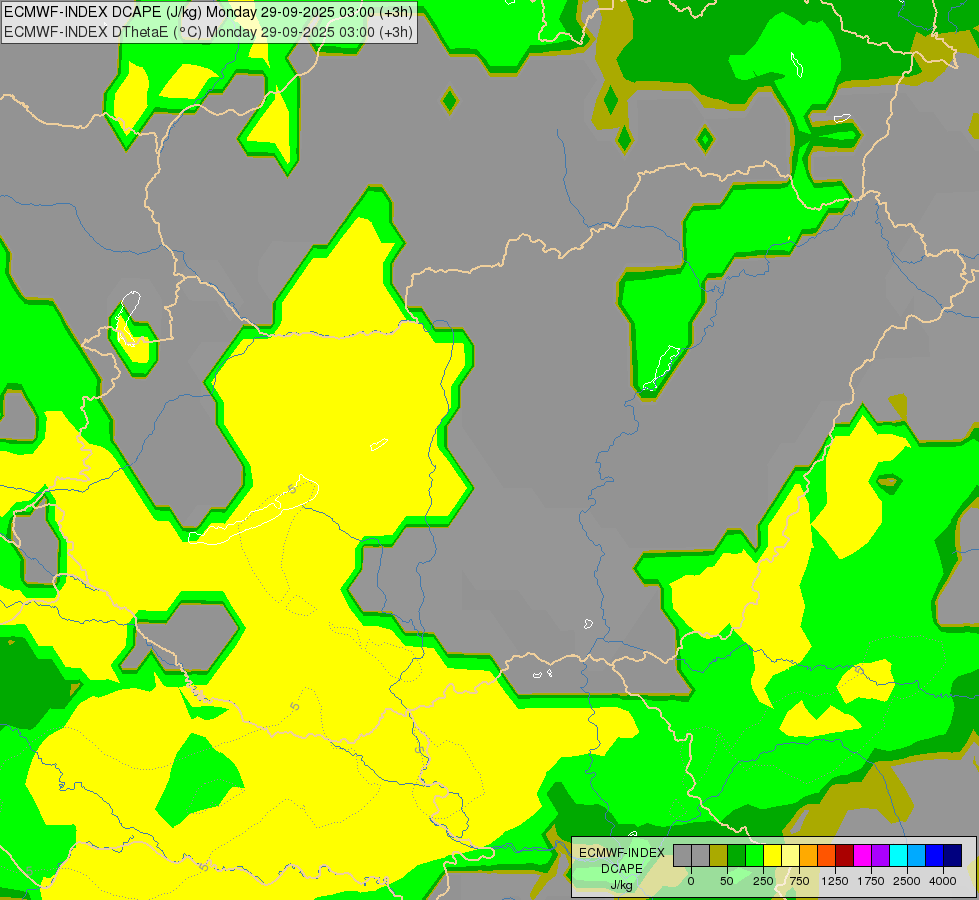Click the dark green legend swatch after 50

737,855
